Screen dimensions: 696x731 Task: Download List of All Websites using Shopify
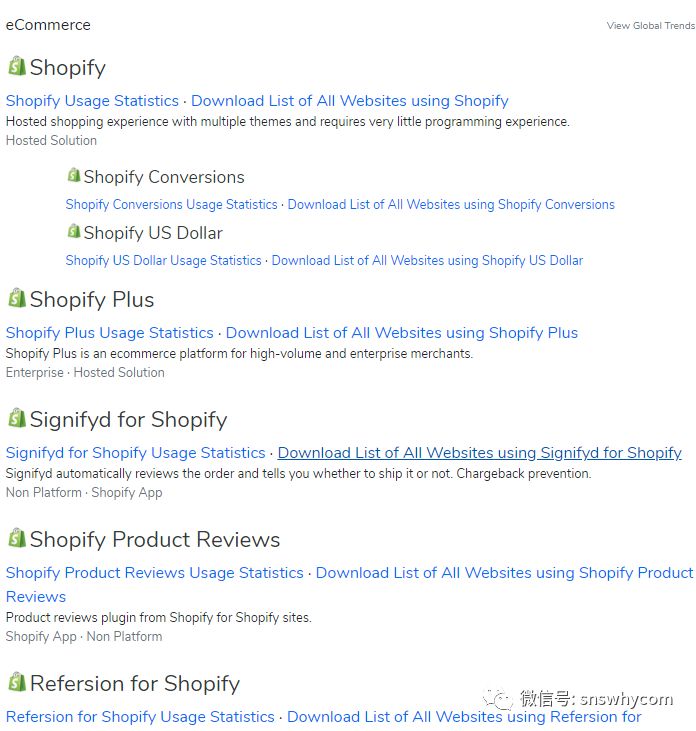click(x=349, y=101)
